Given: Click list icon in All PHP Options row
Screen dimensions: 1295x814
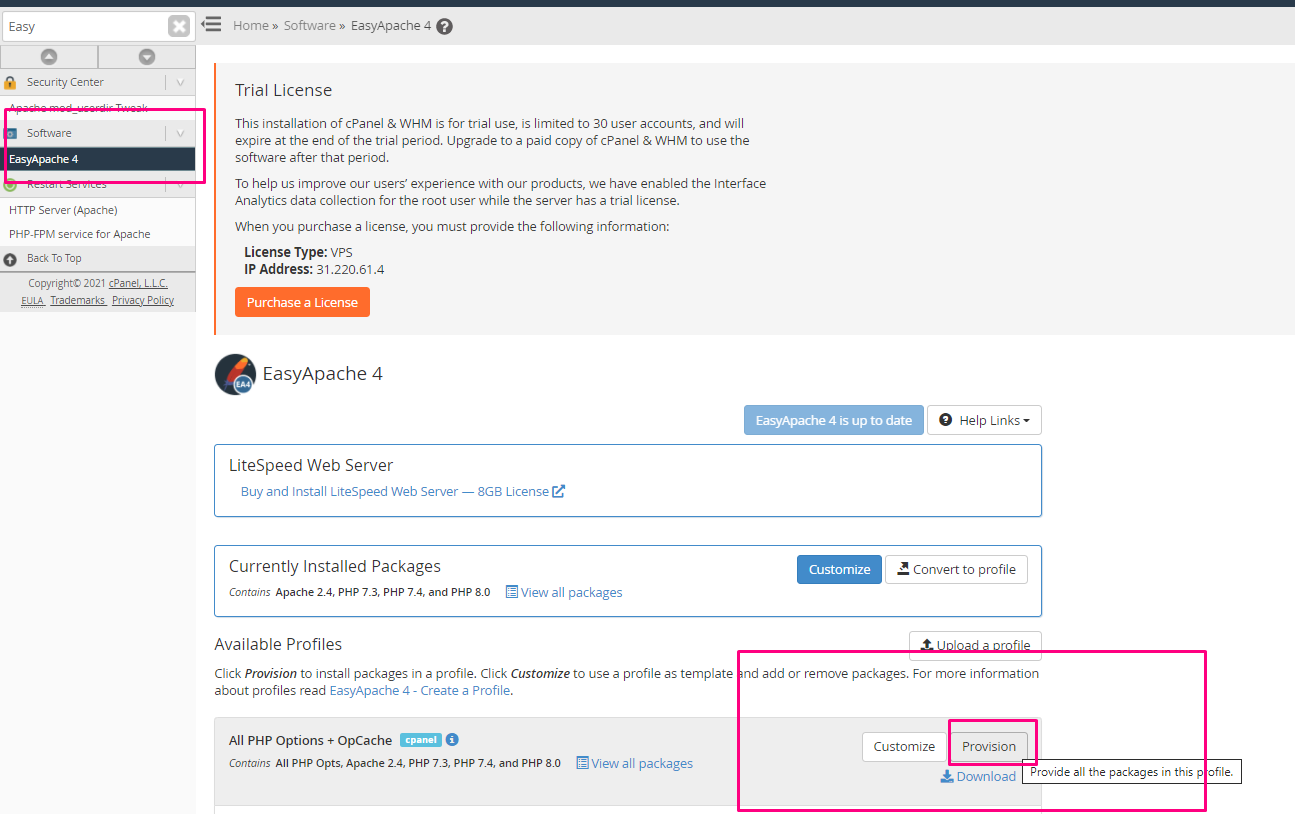Looking at the screenshot, I should point(582,763).
